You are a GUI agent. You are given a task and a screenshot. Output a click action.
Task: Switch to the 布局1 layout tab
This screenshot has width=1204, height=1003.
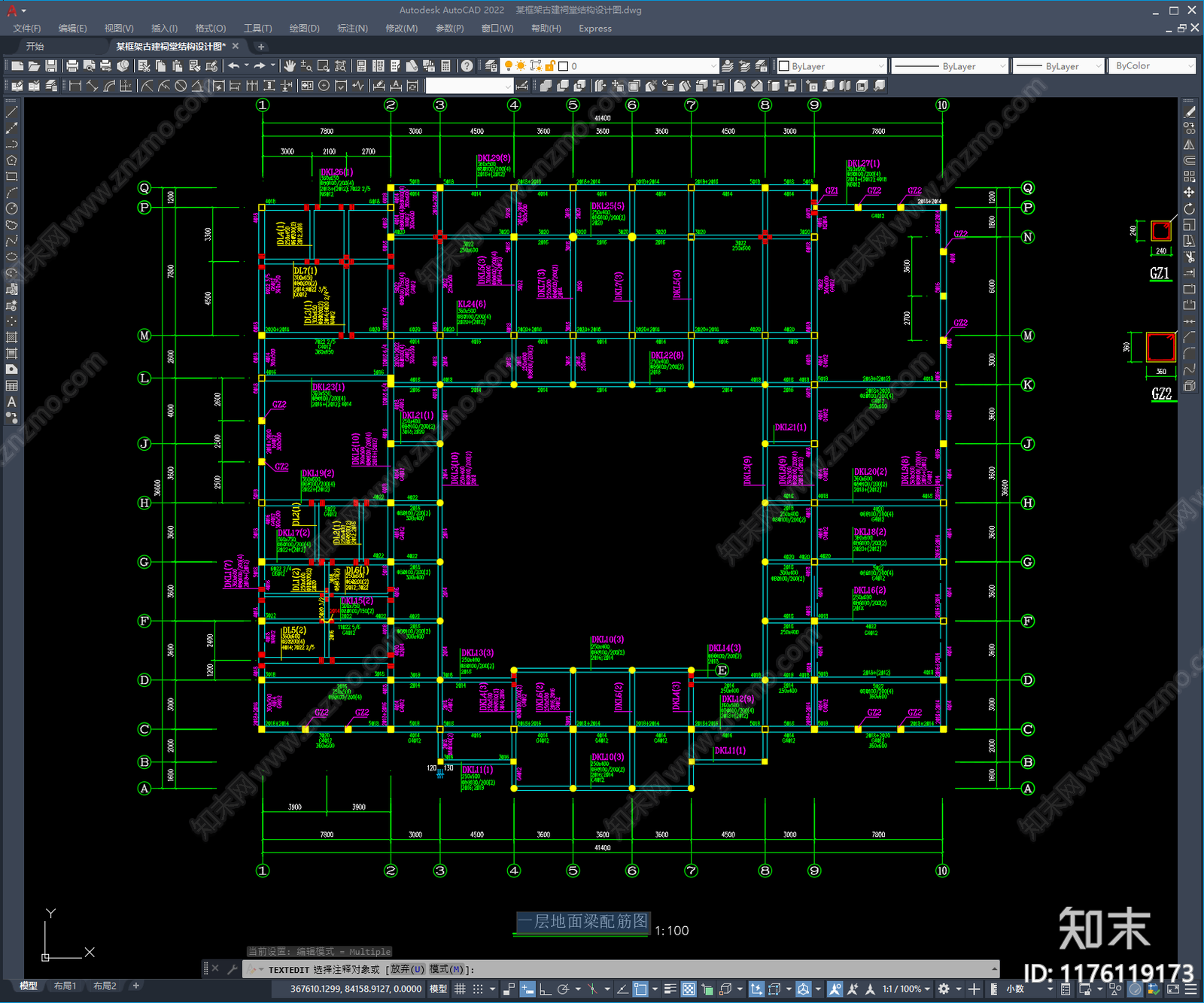coord(65,986)
